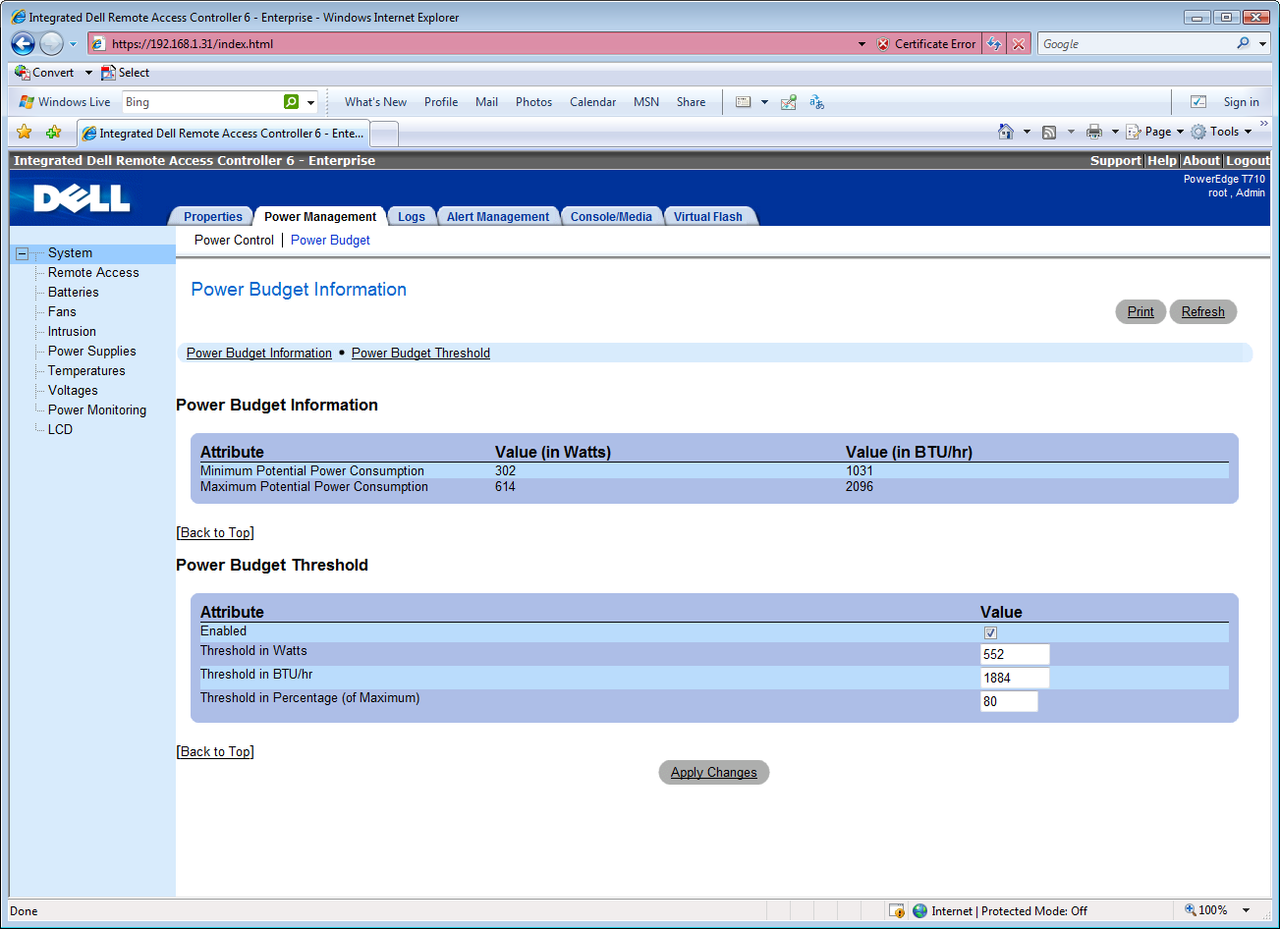1280x929 pixels.
Task: Click the Windows Live Sign in link
Action: (1241, 102)
